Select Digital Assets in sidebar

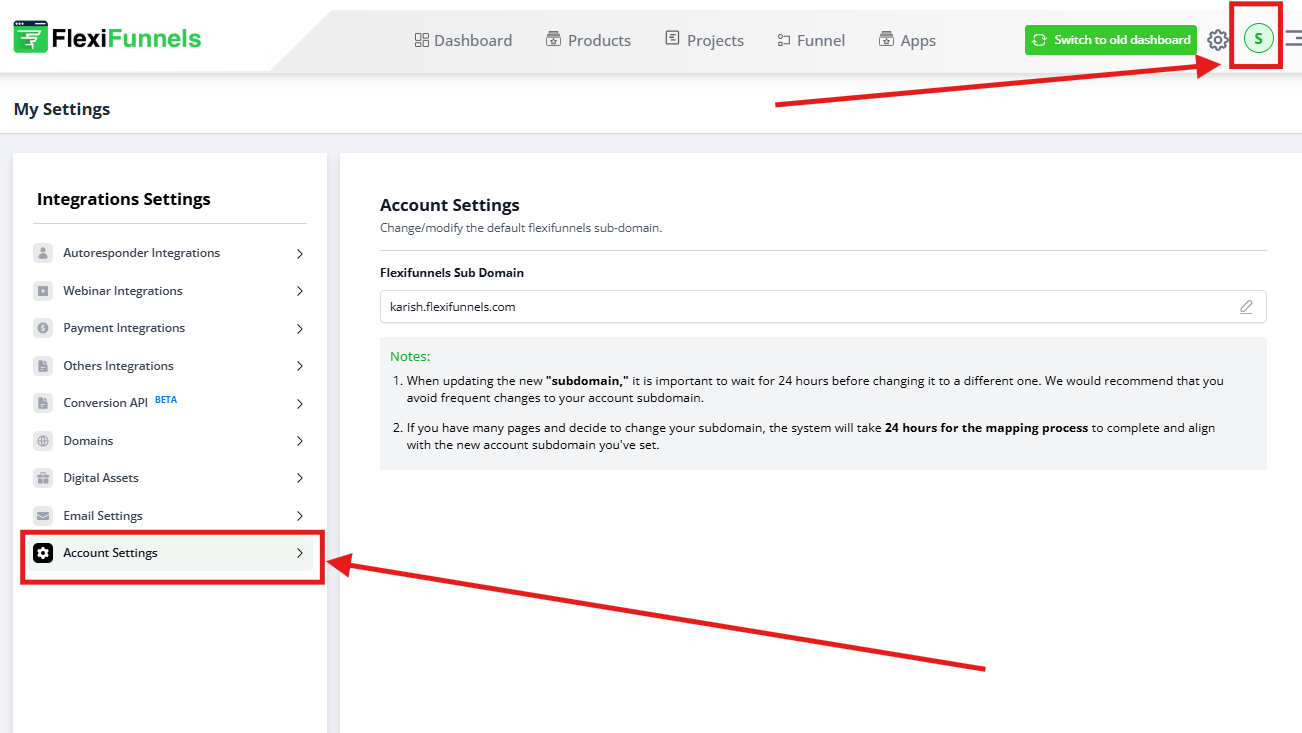tap(168, 478)
